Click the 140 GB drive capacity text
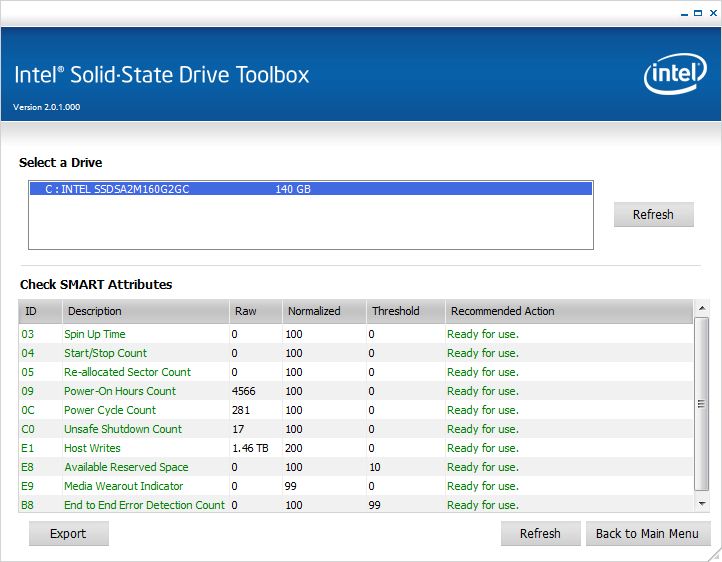This screenshot has width=722, height=562. (293, 189)
